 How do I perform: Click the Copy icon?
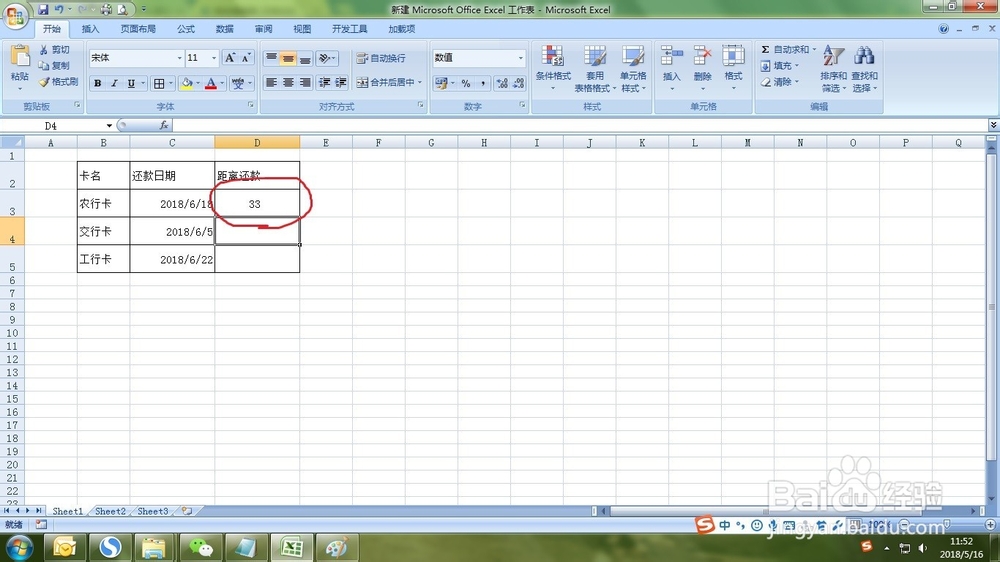pyautogui.click(x=43, y=66)
